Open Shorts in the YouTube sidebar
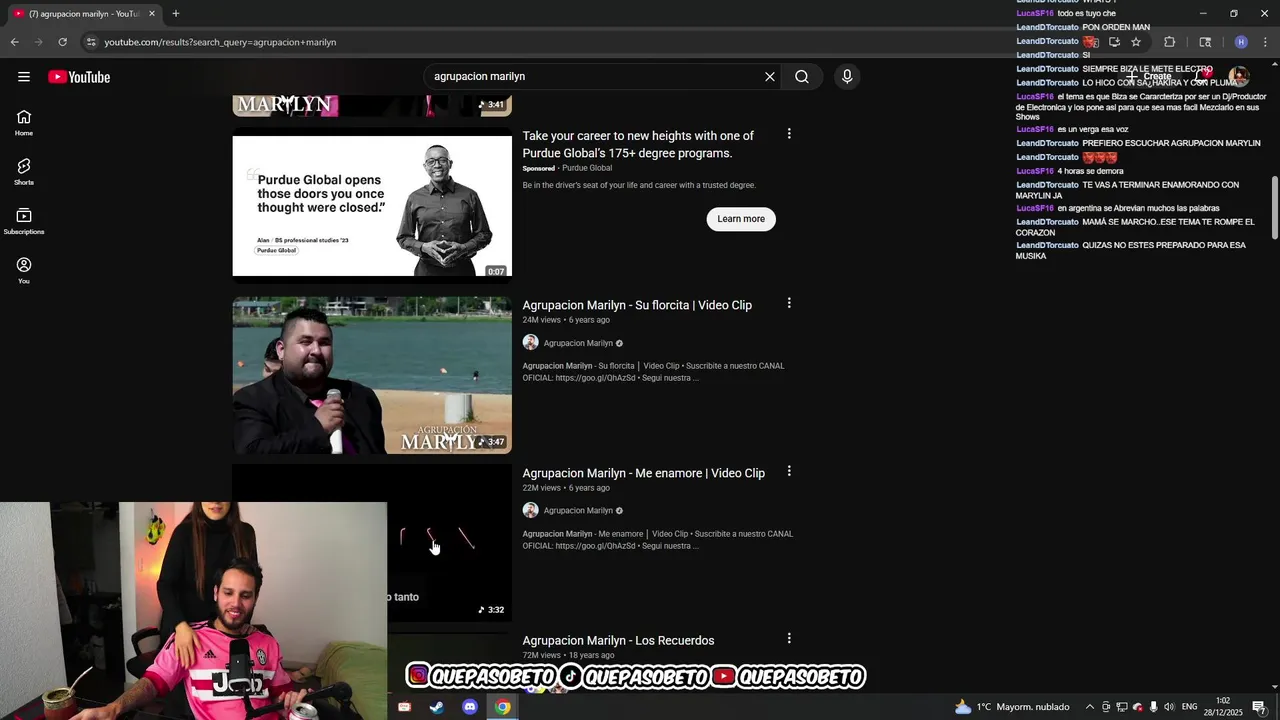This screenshot has height=720, width=1280. click(24, 171)
